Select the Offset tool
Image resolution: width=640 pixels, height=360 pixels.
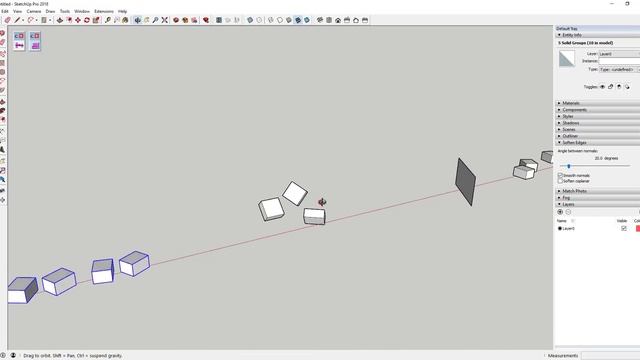(x=69, y=20)
